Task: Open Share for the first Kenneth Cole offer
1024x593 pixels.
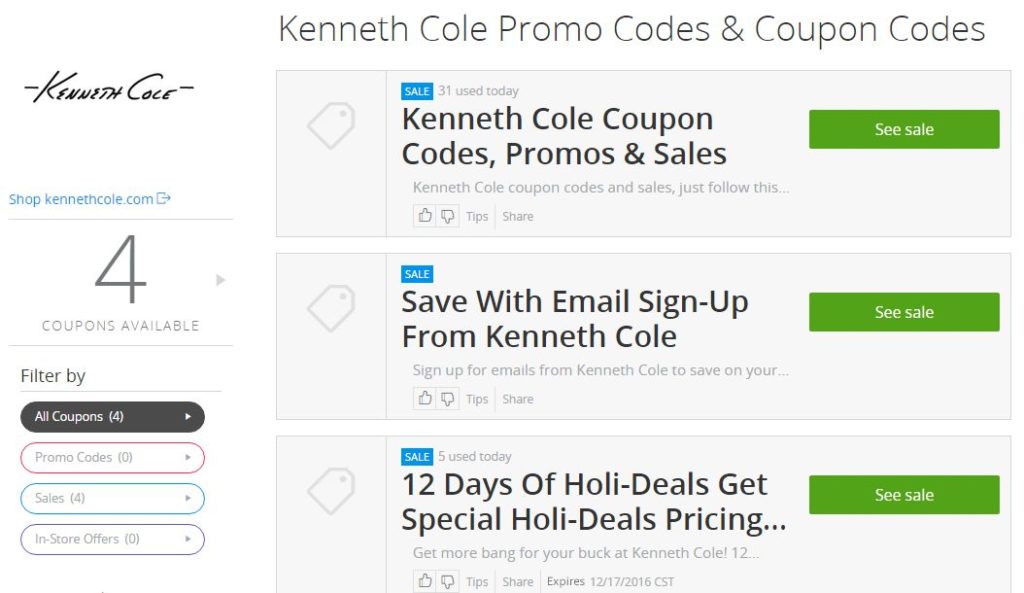Action: pyautogui.click(x=518, y=216)
